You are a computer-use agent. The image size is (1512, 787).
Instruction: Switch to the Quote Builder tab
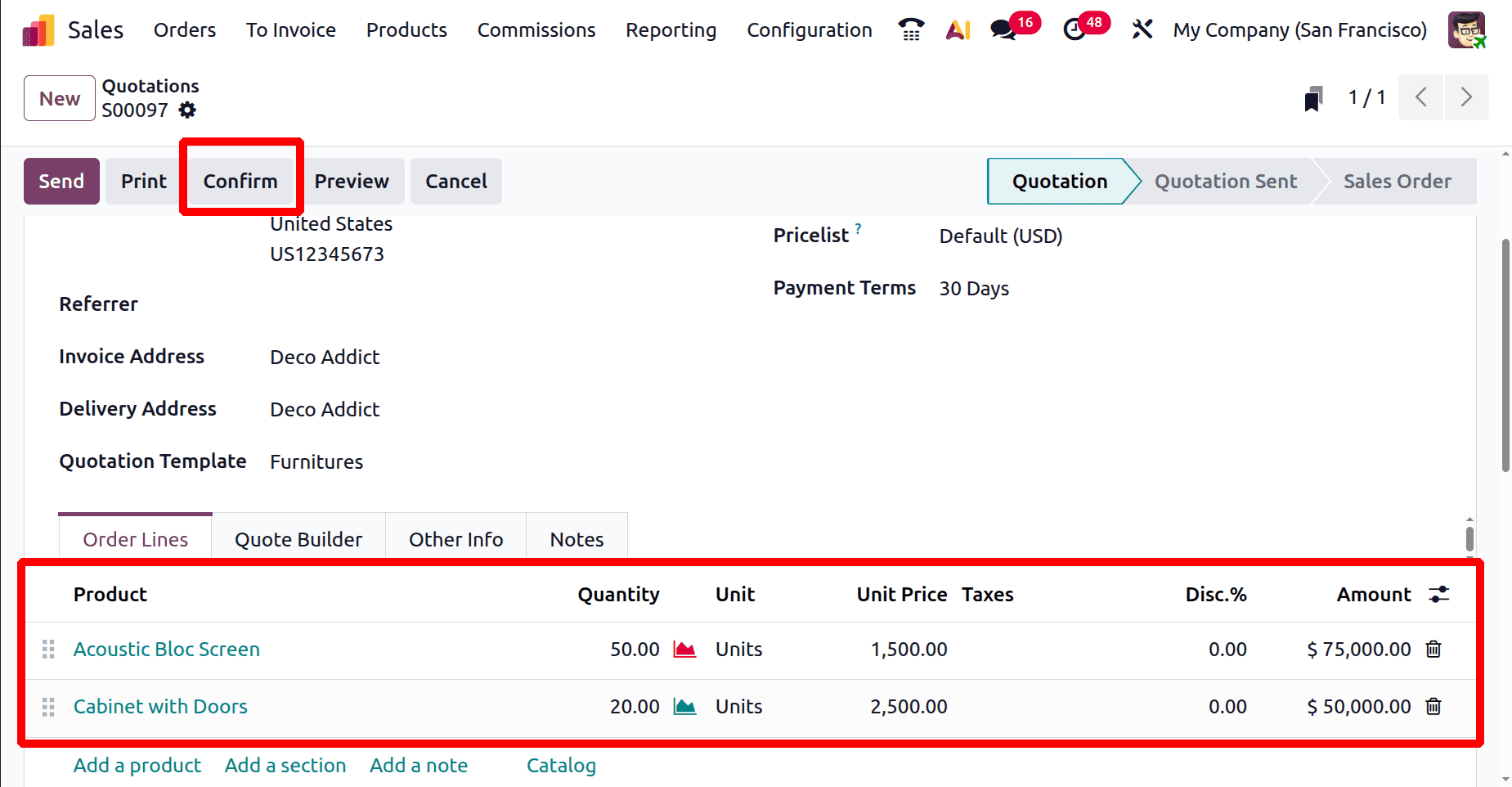click(x=298, y=540)
